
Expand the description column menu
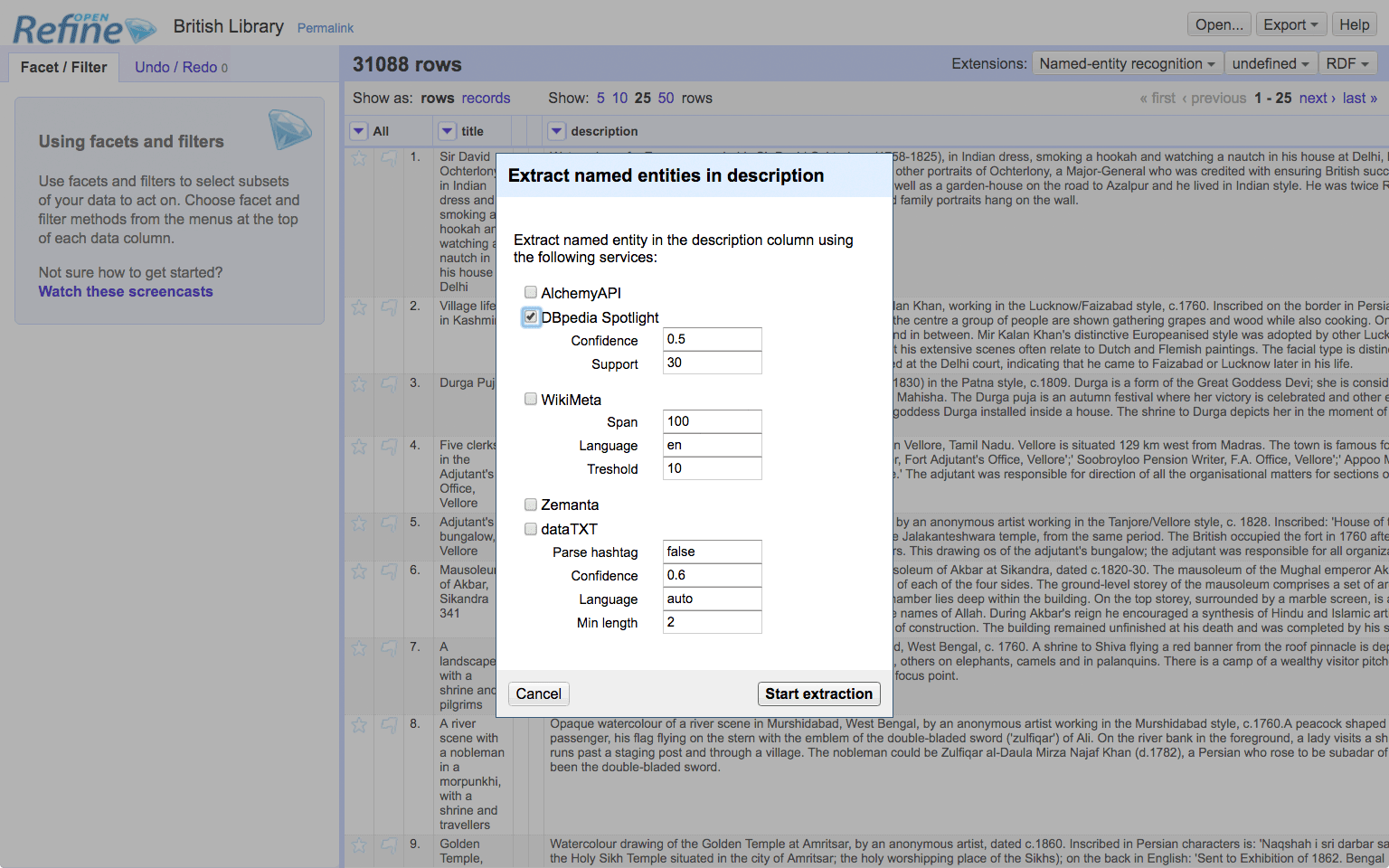tap(557, 131)
